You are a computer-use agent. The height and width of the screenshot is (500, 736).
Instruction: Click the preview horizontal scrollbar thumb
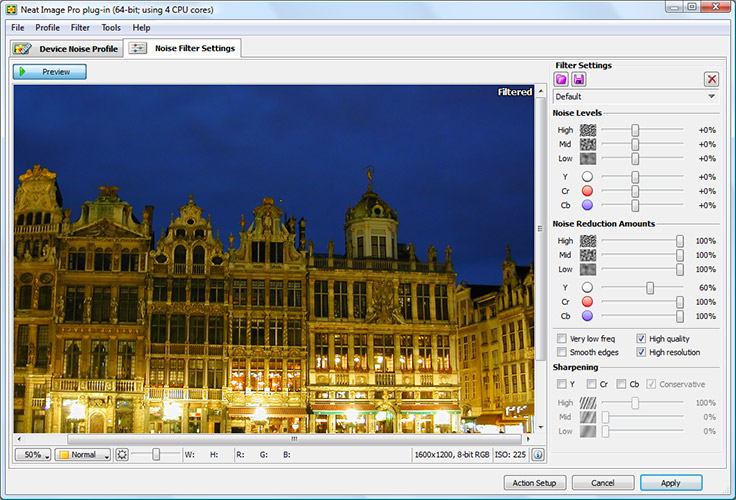[x=294, y=439]
